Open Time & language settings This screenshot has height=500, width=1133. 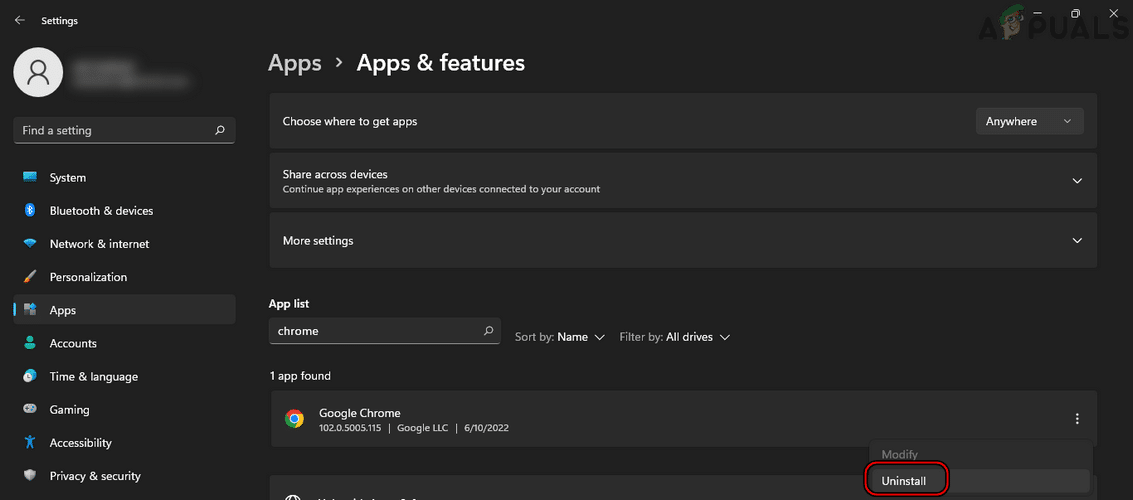93,377
